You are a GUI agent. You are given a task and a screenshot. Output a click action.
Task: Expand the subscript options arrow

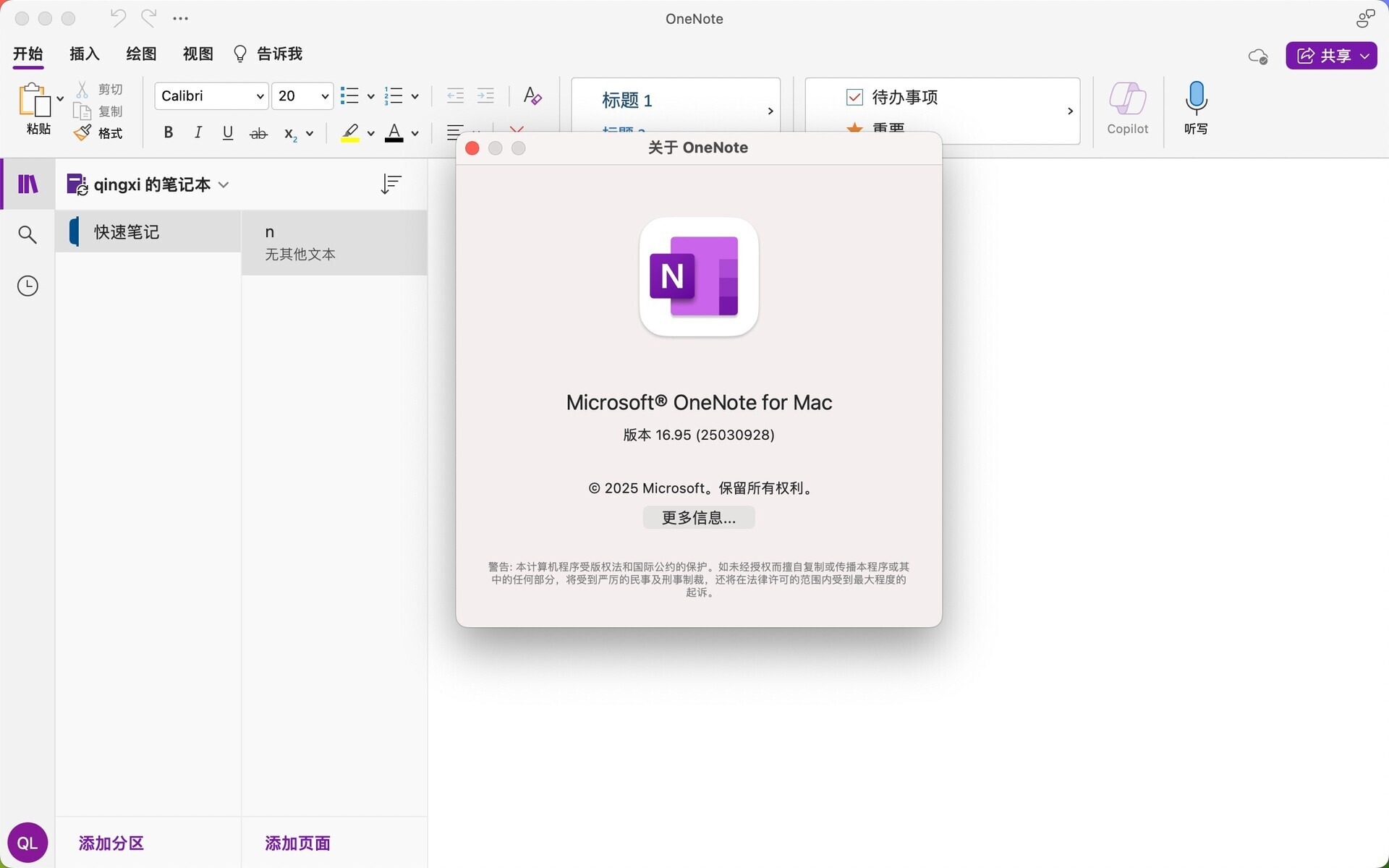310,133
